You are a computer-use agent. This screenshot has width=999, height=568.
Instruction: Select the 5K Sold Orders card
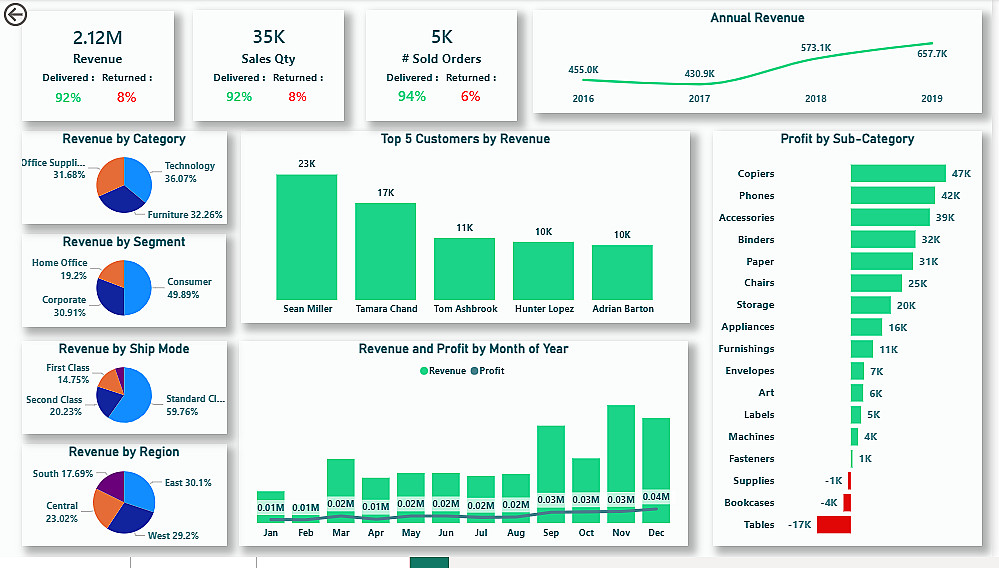(441, 66)
